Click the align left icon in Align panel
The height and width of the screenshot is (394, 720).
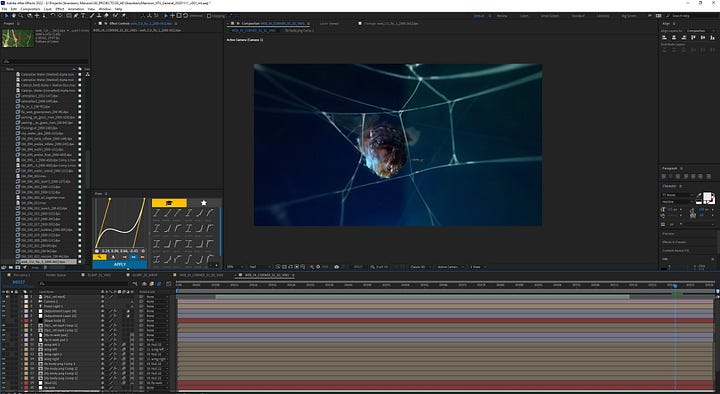click(664, 37)
